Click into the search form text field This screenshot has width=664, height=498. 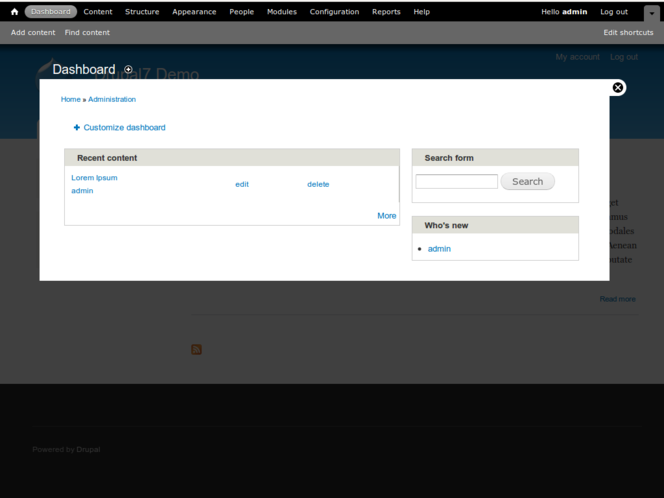coord(456,182)
